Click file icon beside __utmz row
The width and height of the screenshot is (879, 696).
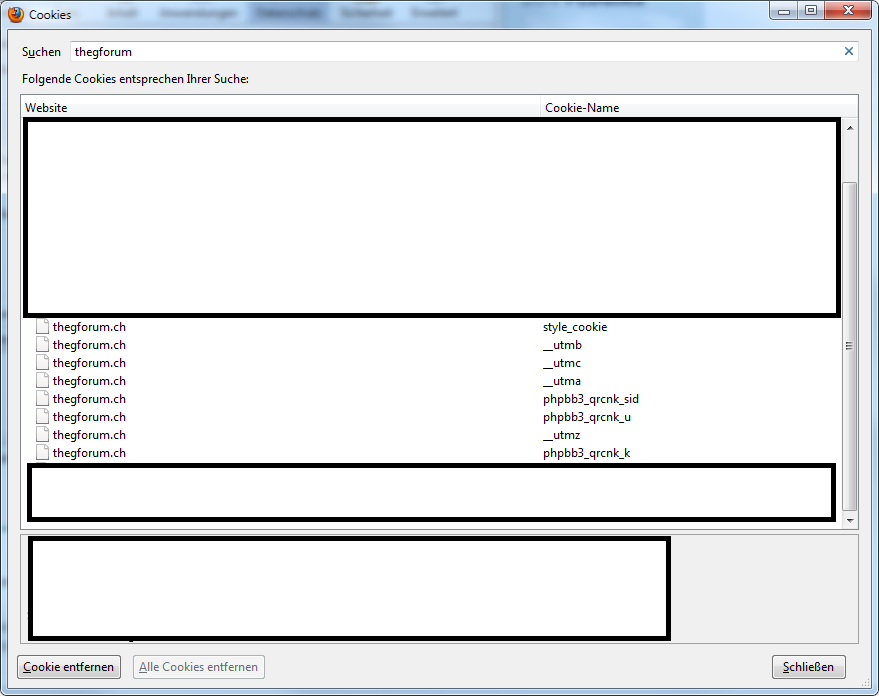42,434
